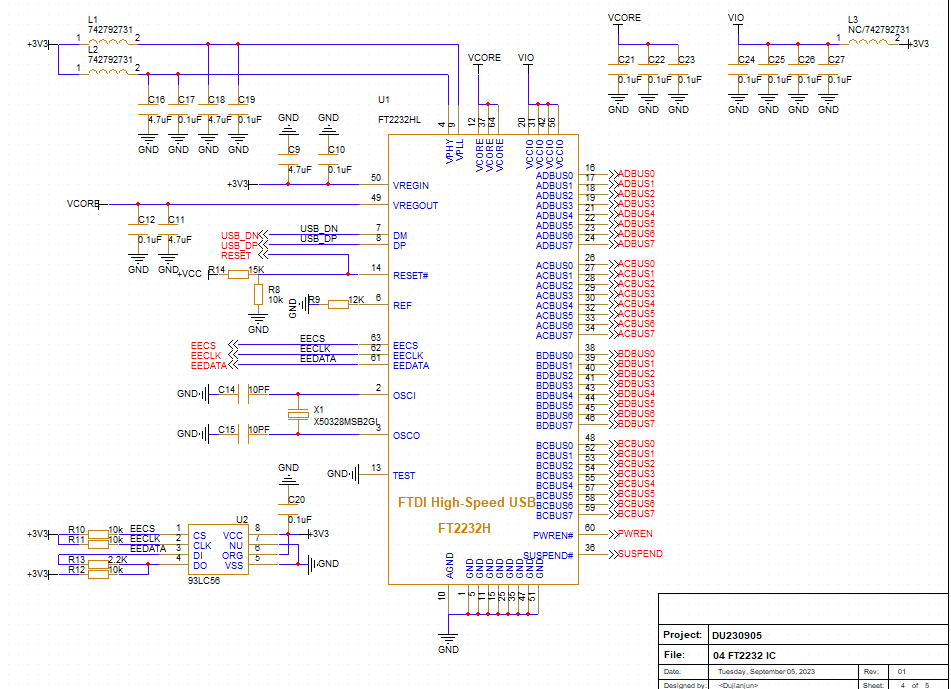Click the C9 capacitor symbol
This screenshot has width=951, height=689.
click(x=288, y=160)
